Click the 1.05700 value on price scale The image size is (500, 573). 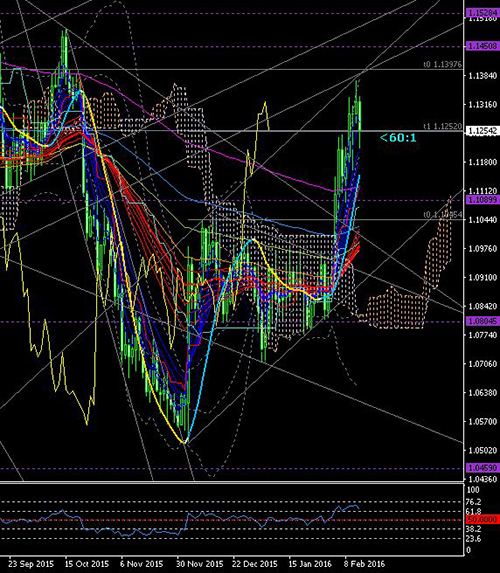[x=483, y=421]
